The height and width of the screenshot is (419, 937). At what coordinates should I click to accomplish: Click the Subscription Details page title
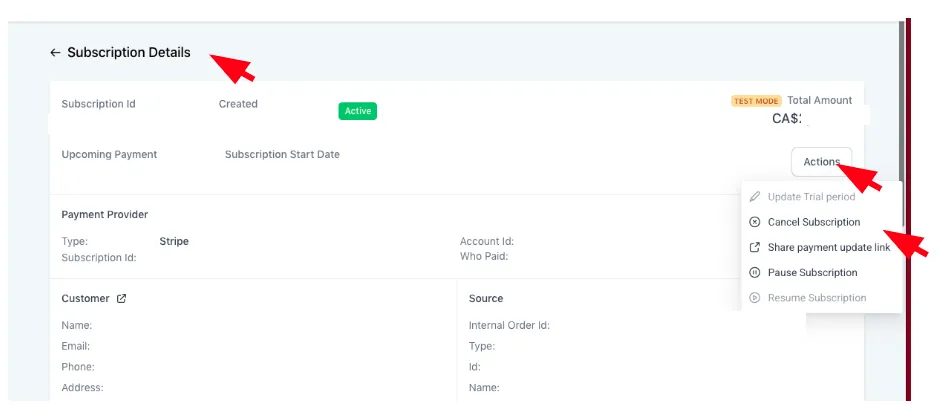tap(128, 53)
